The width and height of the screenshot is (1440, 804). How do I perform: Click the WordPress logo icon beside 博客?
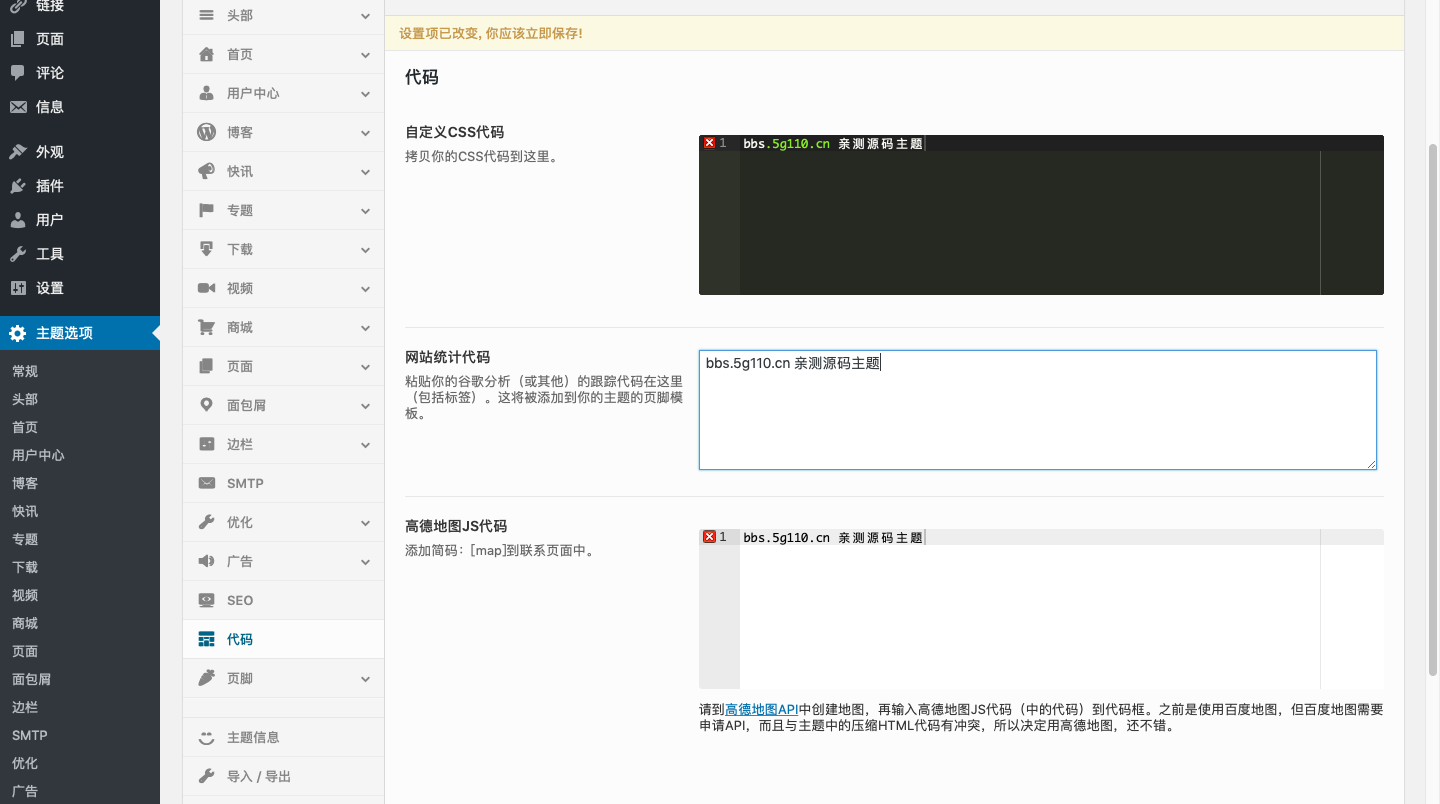point(207,132)
